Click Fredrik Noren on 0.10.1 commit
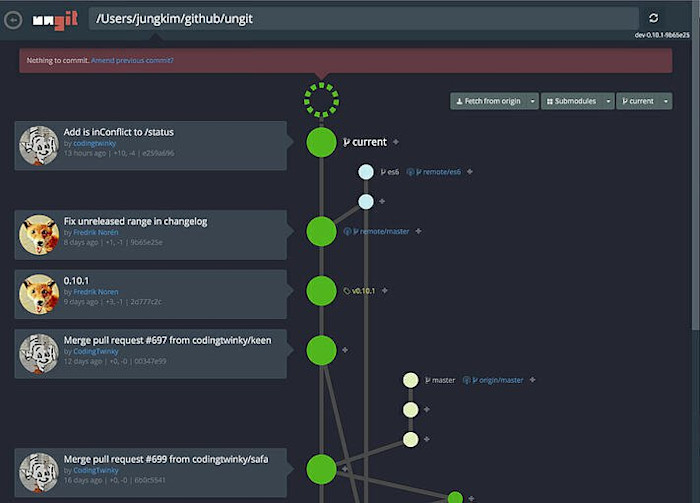The height and width of the screenshot is (503, 700). point(96,292)
